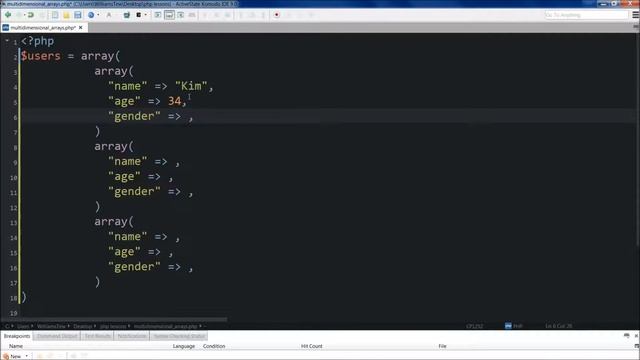
Task: Click the Ln Col position indicator
Action: [x=558, y=326]
